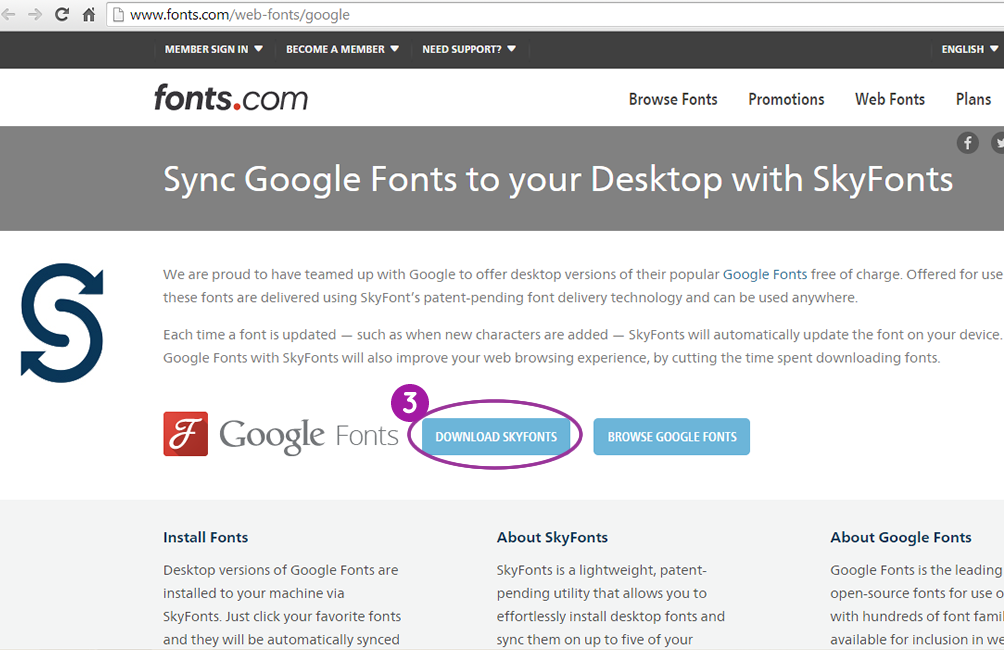Open the Become a Member dropdown
This screenshot has width=1004, height=650.
[342, 49]
